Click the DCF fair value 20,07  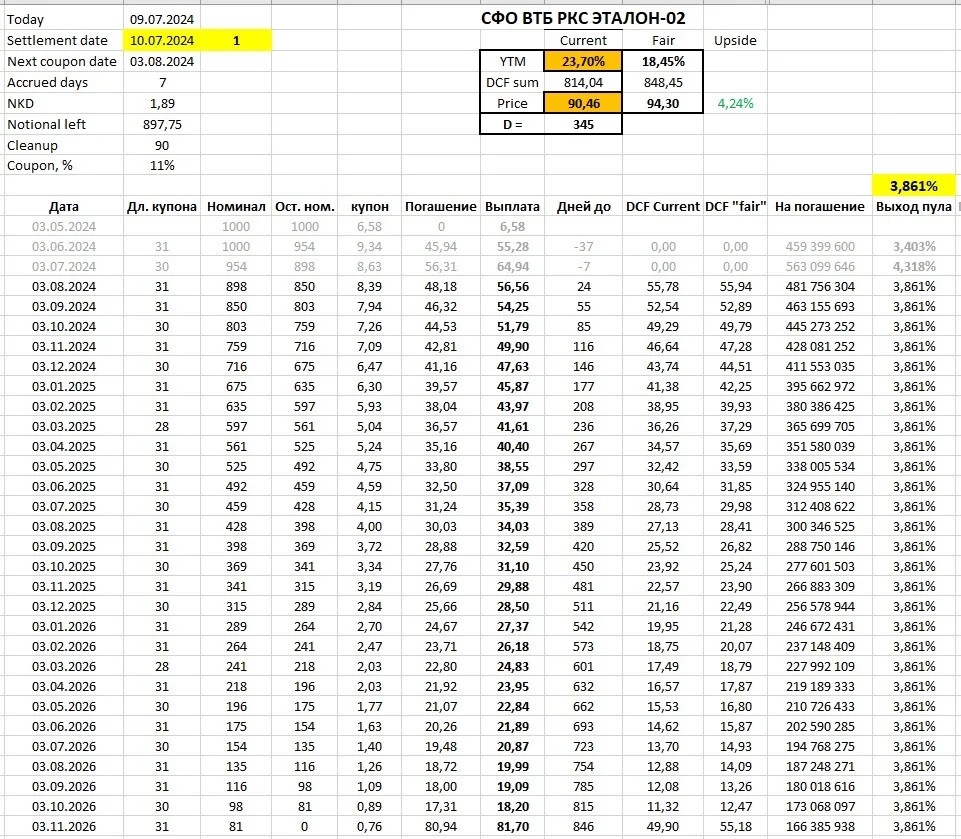tap(735, 647)
